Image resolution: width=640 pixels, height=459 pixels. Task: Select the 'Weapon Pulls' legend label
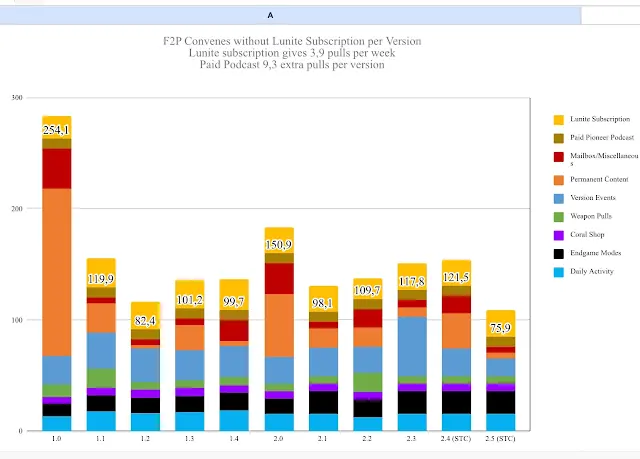coord(591,216)
